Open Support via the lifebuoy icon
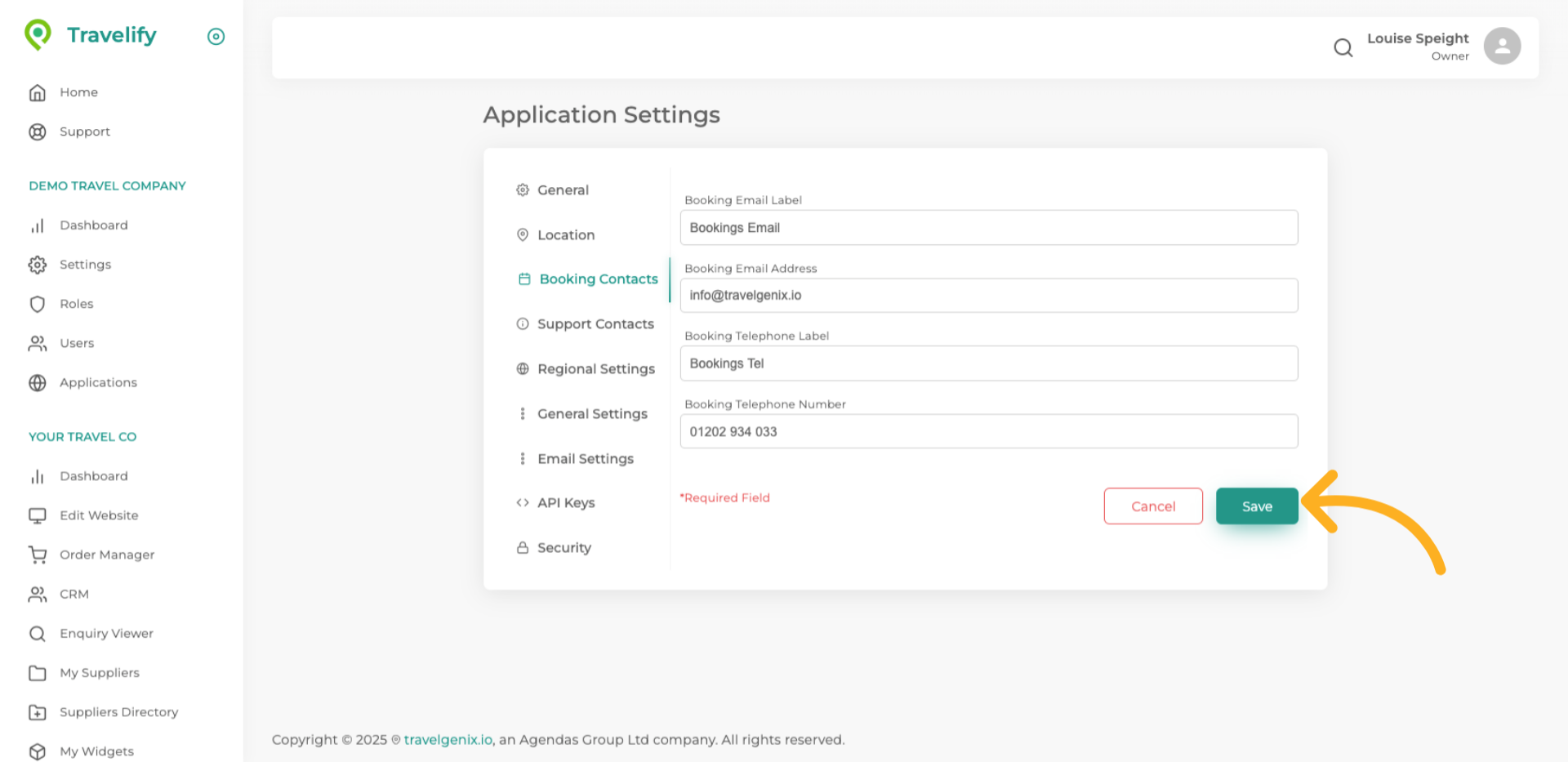The image size is (1568, 762). pos(38,131)
